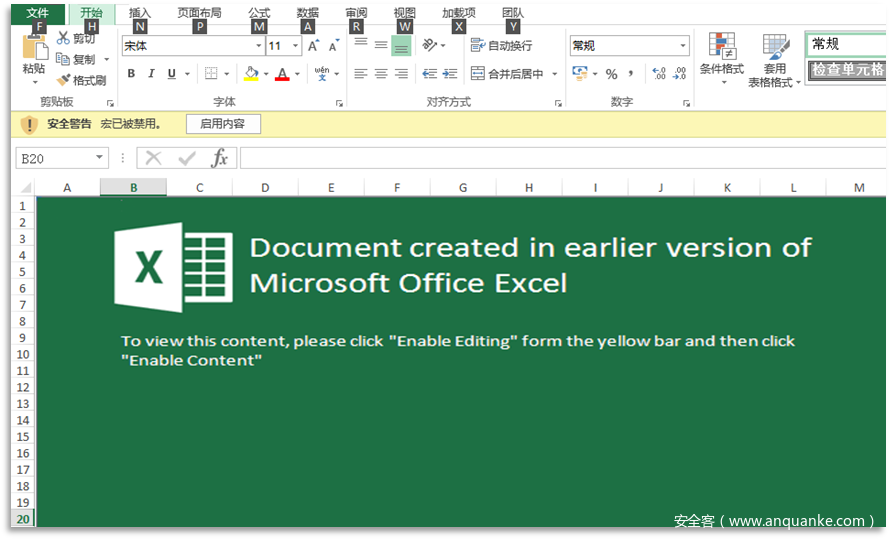890x540 pixels.
Task: Apply percent style to the cell
Action: click(611, 74)
